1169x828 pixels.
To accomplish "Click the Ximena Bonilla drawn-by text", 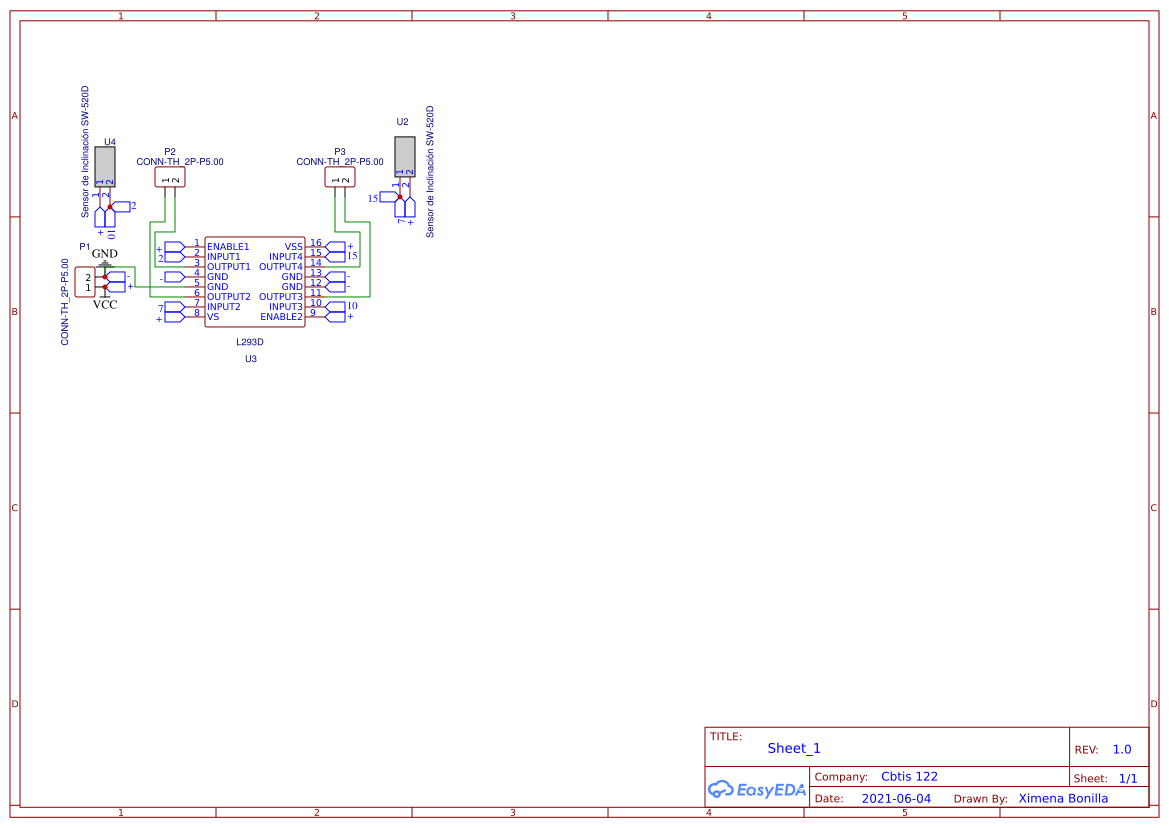I will point(1062,798).
